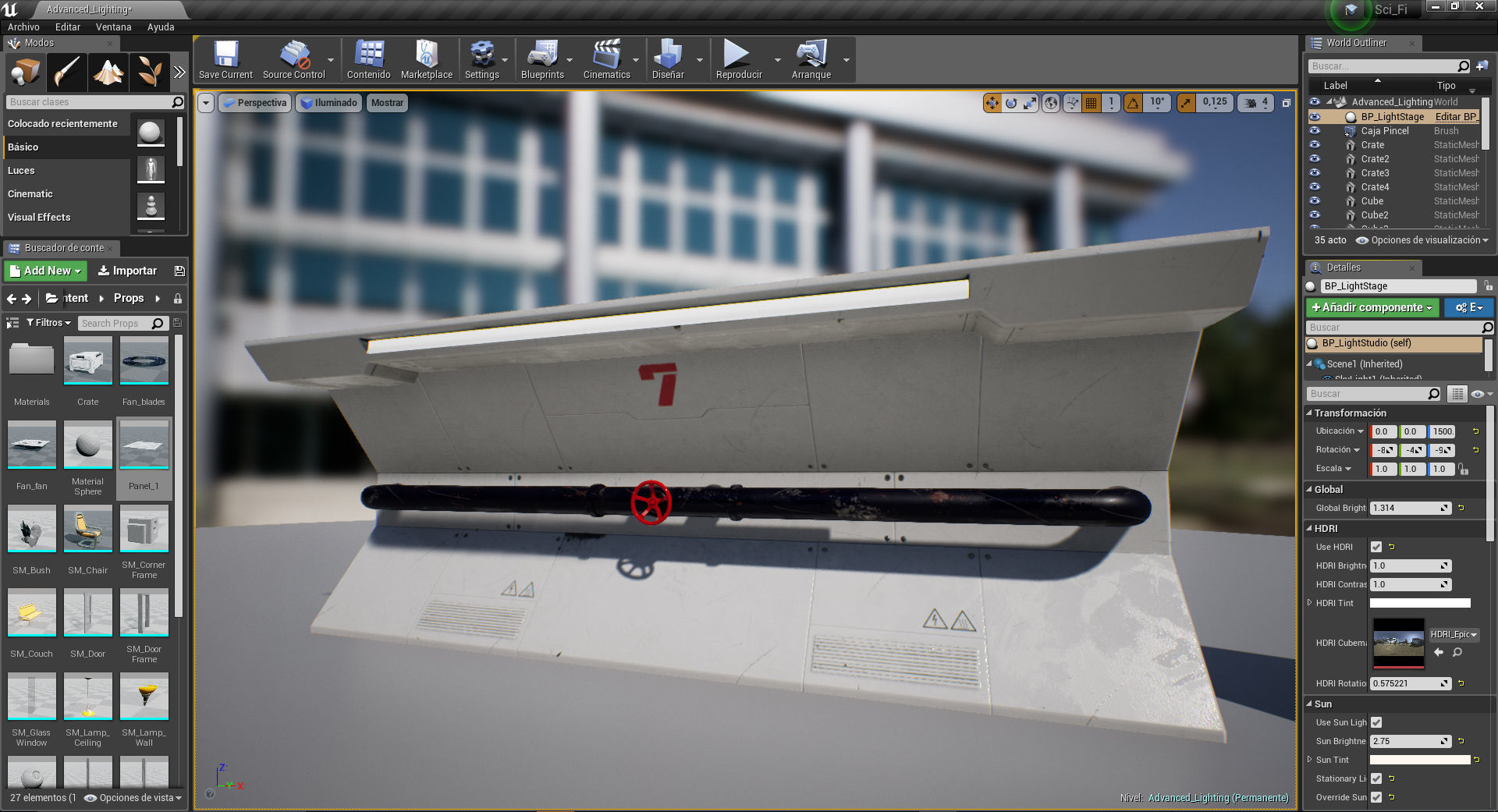This screenshot has width=1498, height=812.
Task: Open the Archivo menu
Action: point(23,27)
